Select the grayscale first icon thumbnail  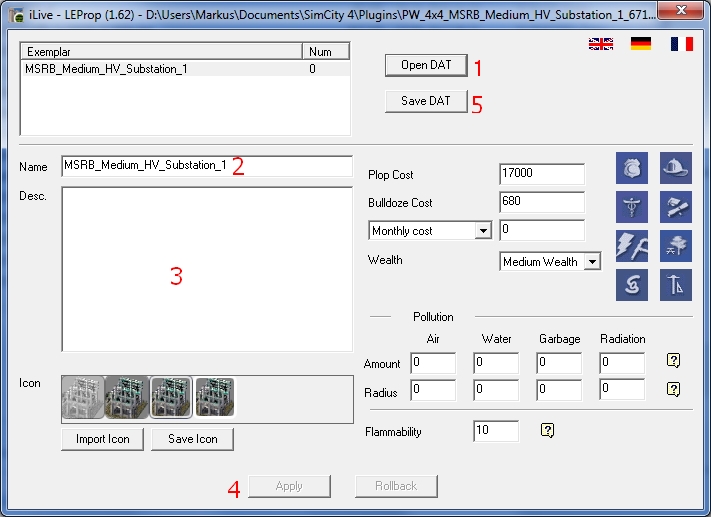click(83, 397)
